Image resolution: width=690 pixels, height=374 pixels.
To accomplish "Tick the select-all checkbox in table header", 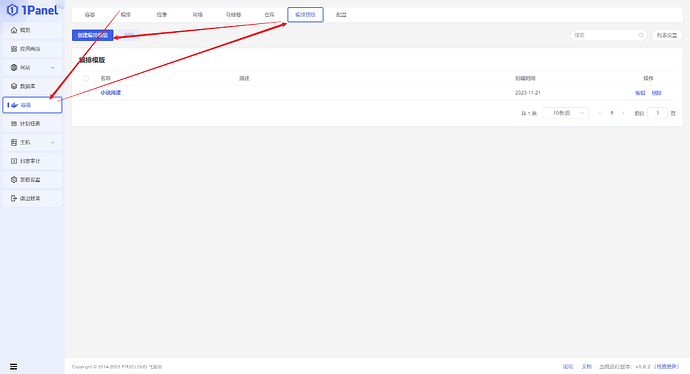I will click(x=86, y=78).
